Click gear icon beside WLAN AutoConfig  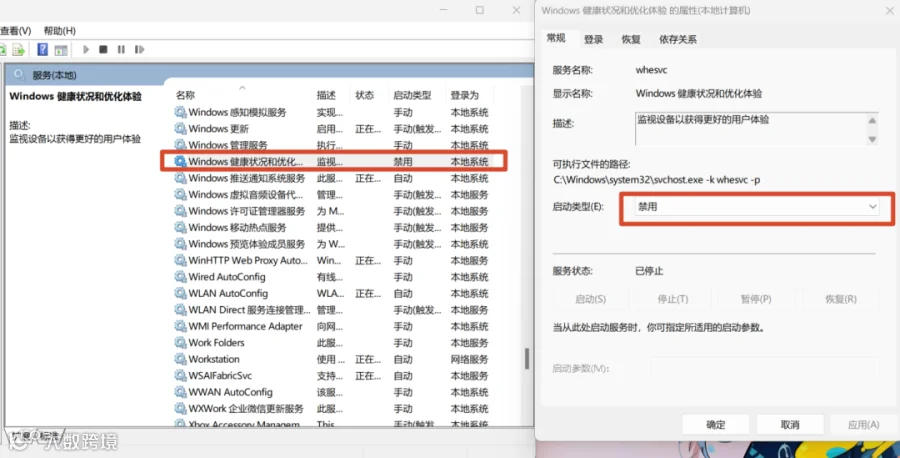click(x=180, y=293)
